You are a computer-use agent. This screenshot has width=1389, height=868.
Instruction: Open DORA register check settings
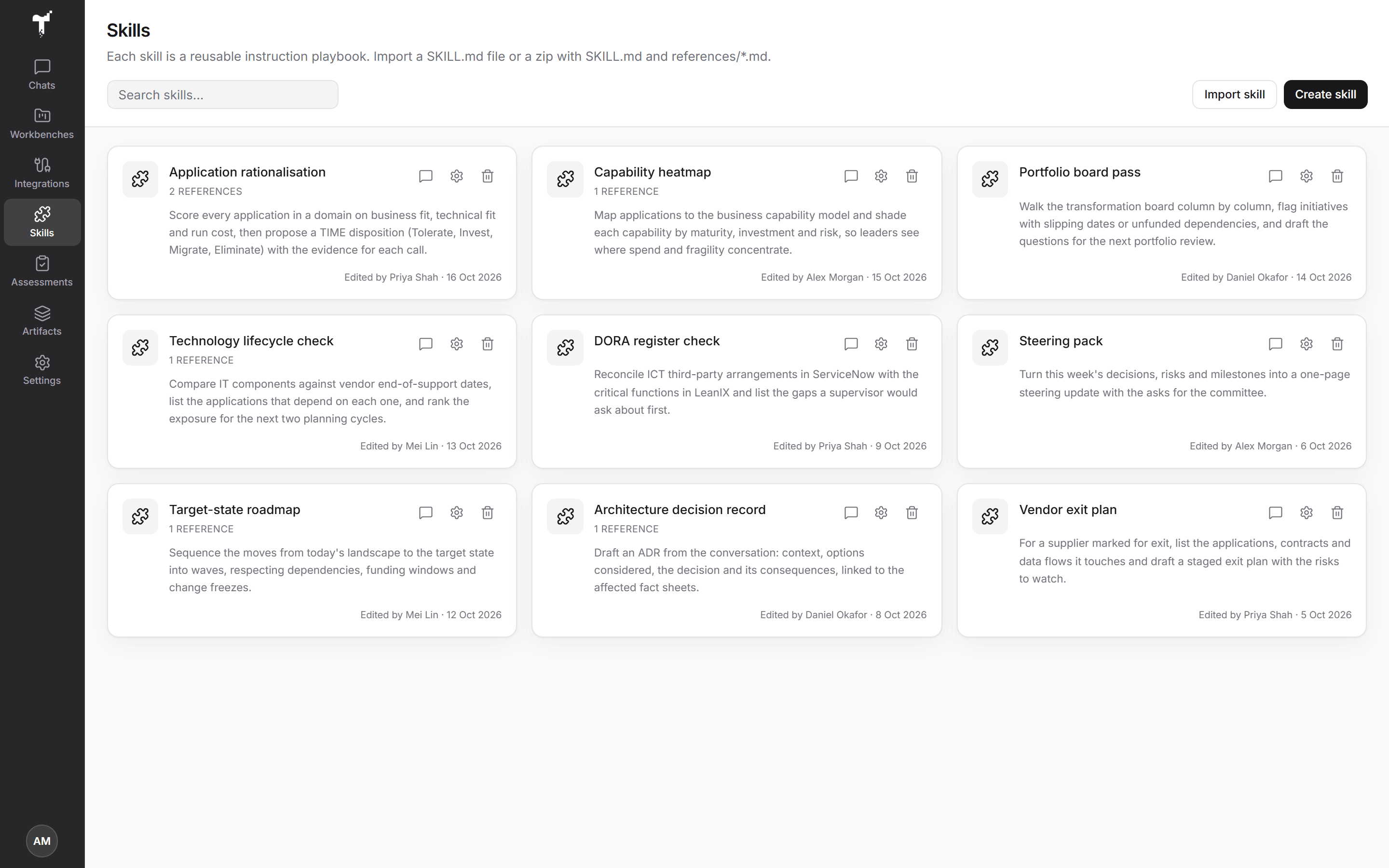point(881,344)
